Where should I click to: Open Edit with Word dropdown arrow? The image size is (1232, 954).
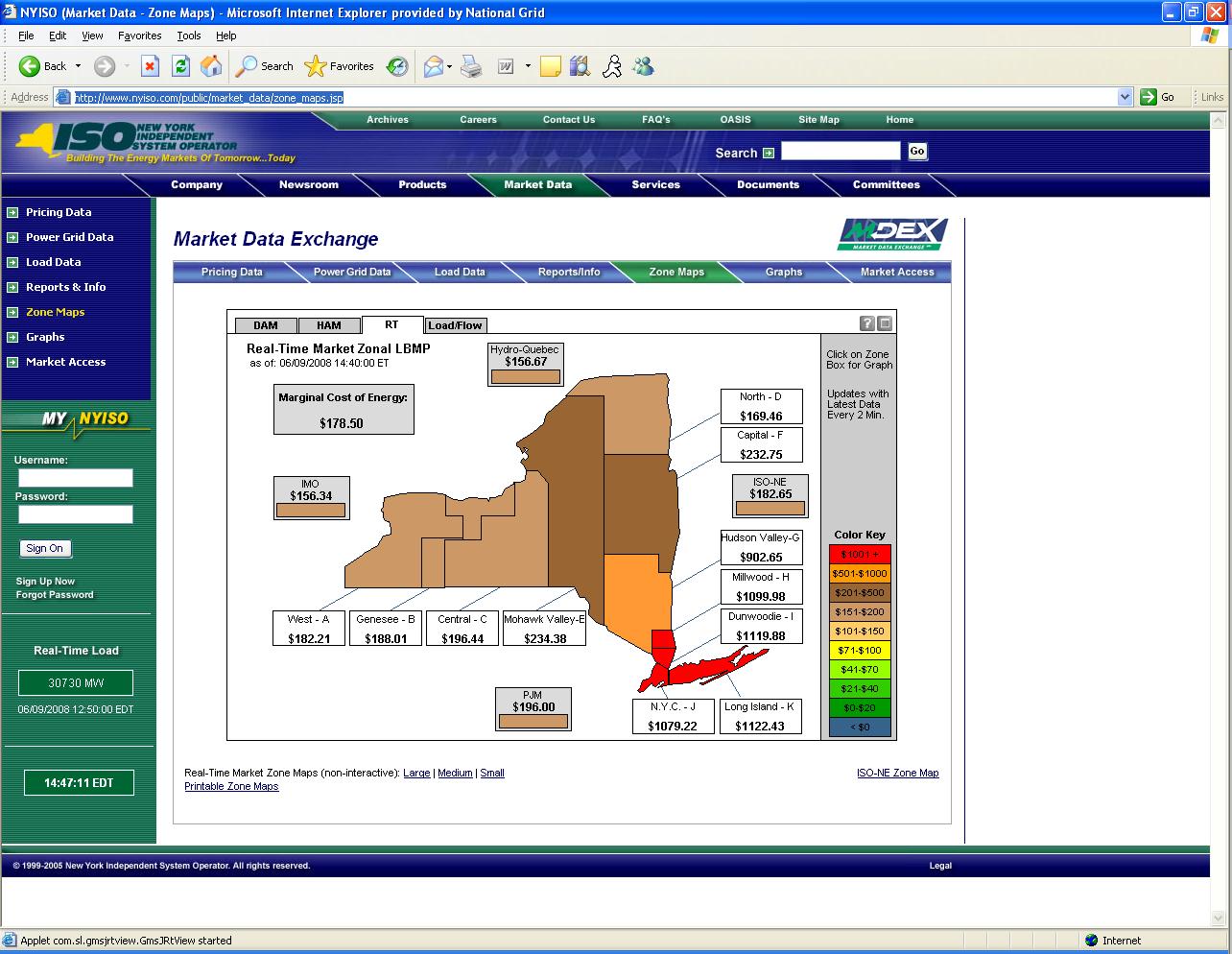click(x=528, y=66)
